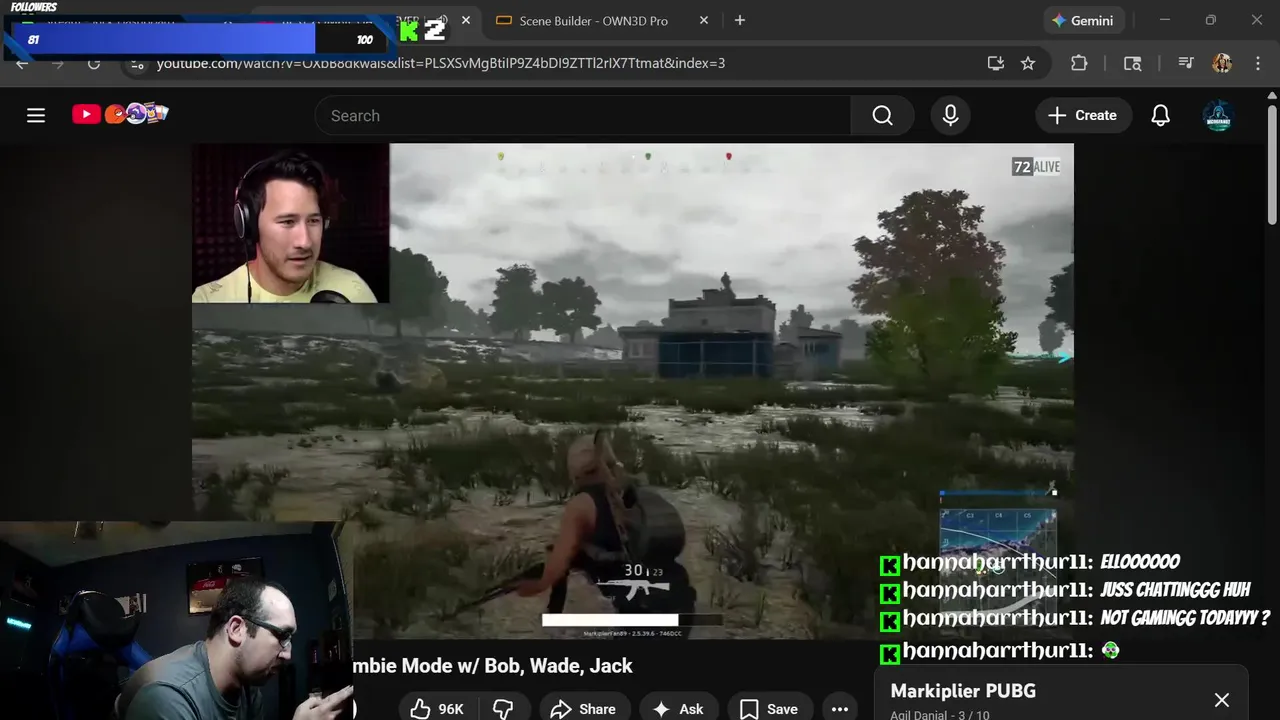Open the YouTube guide hamburger menu
The image size is (1280, 720).
coord(36,115)
